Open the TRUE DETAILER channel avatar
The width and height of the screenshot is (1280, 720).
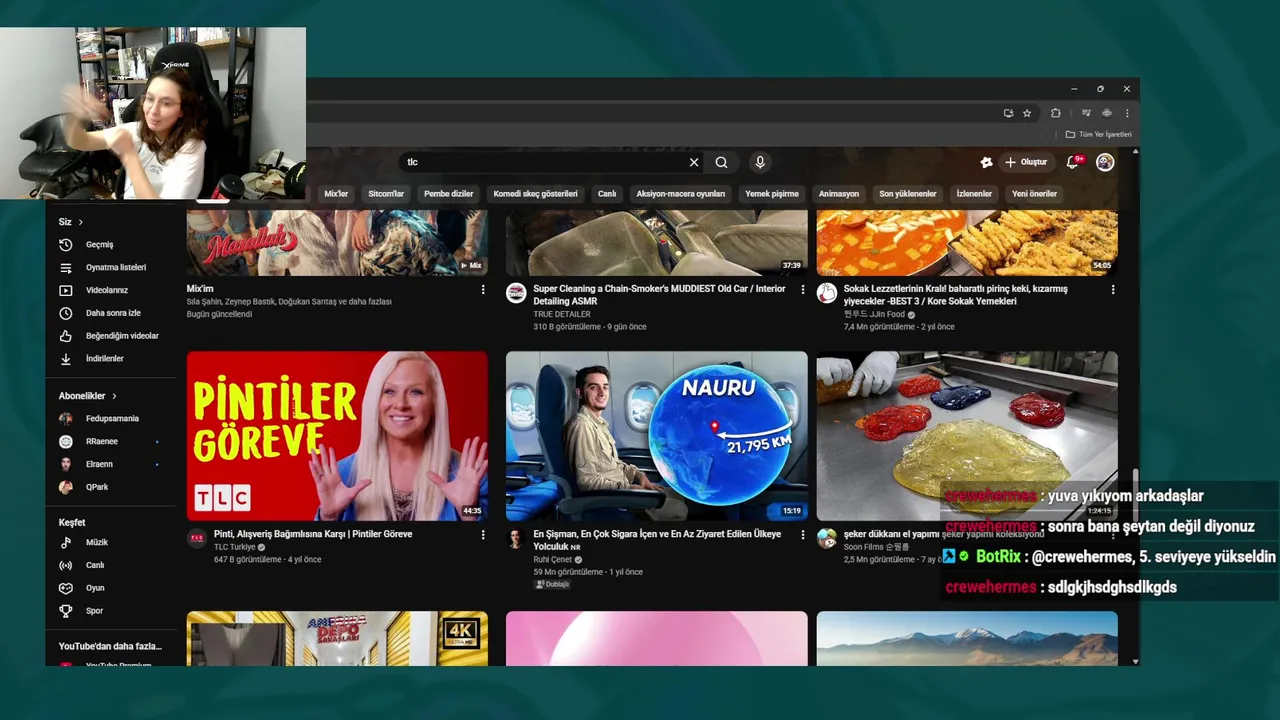516,292
